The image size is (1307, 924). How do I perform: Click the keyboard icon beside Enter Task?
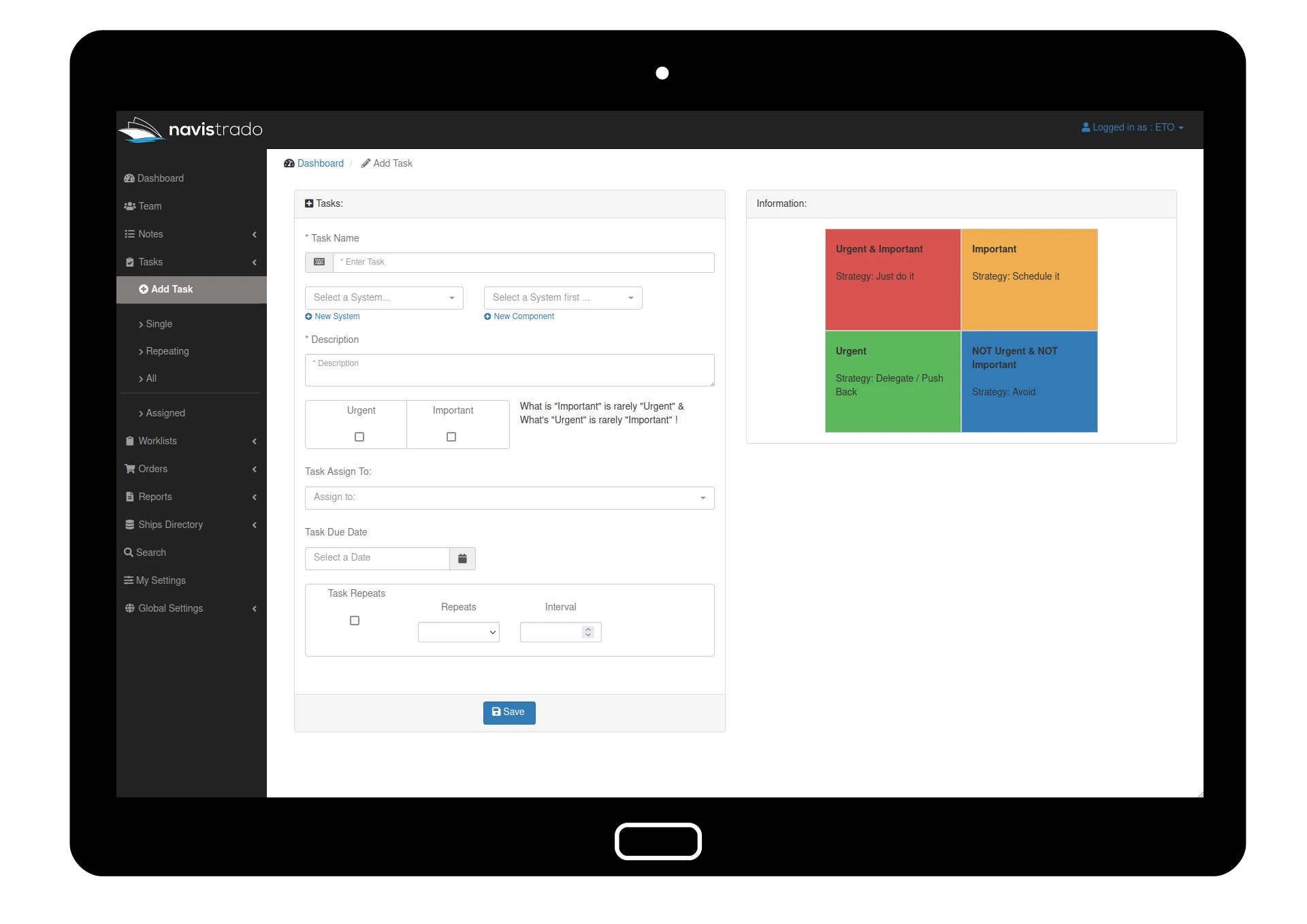pyautogui.click(x=319, y=262)
